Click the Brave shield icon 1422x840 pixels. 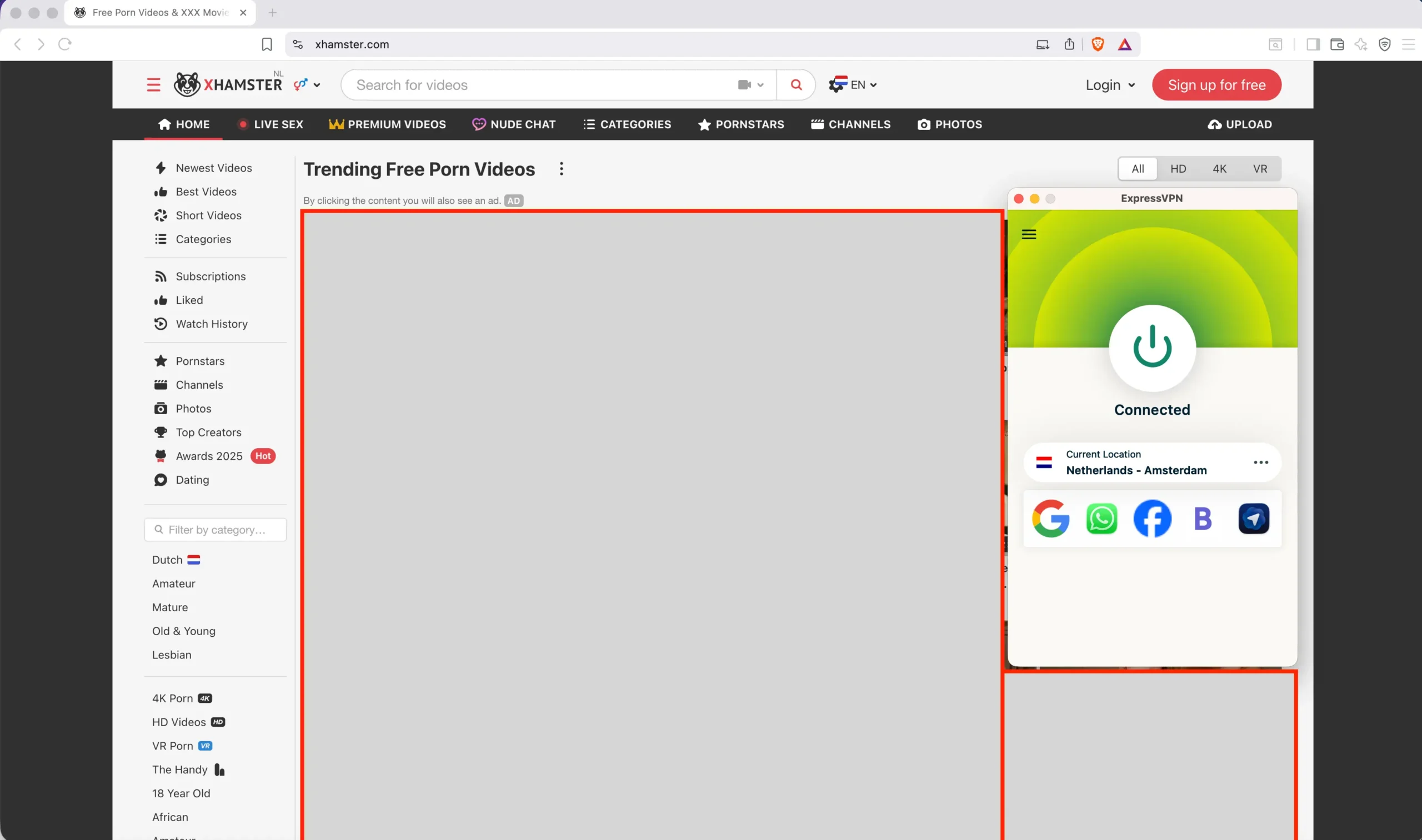pos(1098,44)
